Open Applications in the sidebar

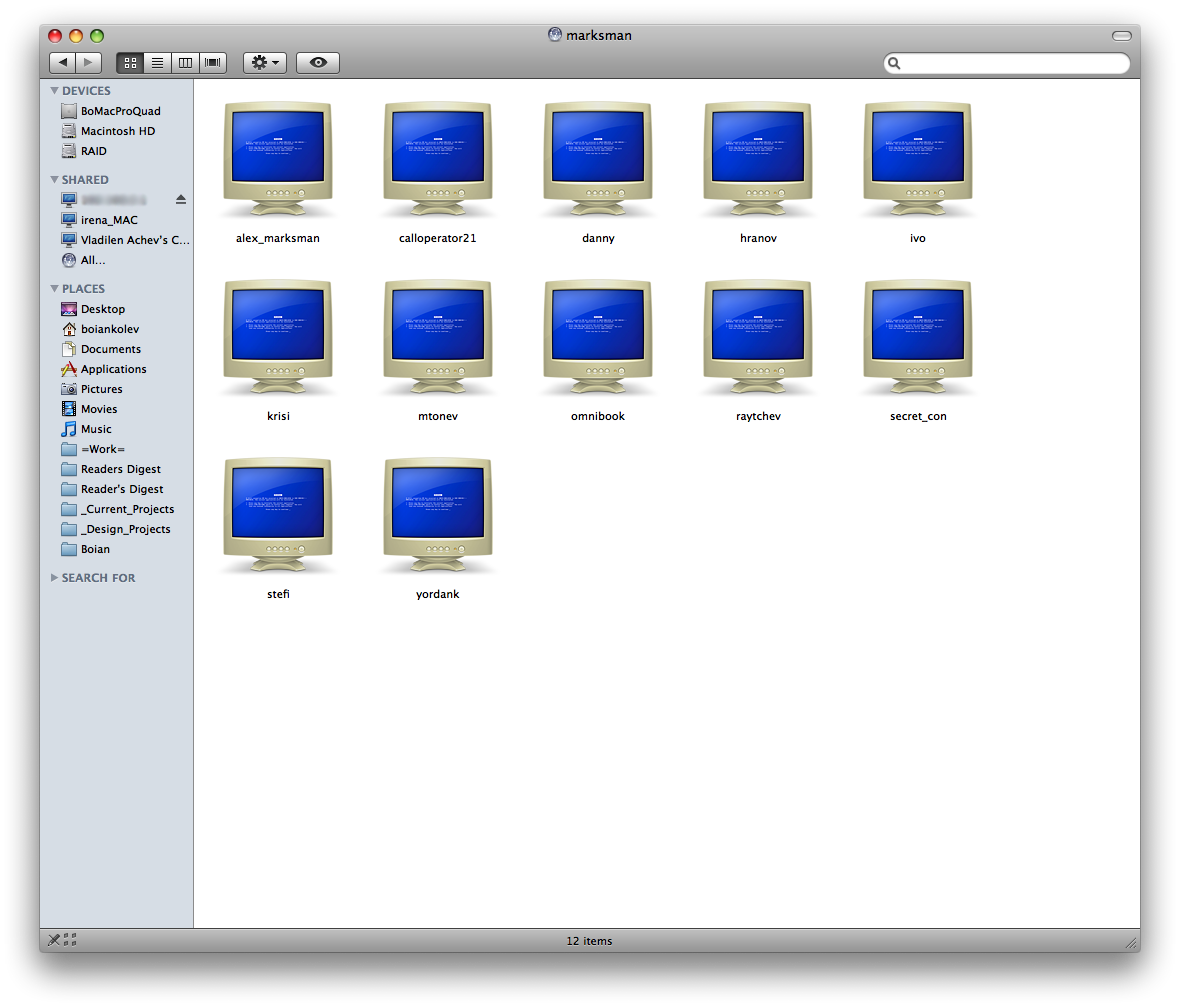pyautogui.click(x=113, y=369)
